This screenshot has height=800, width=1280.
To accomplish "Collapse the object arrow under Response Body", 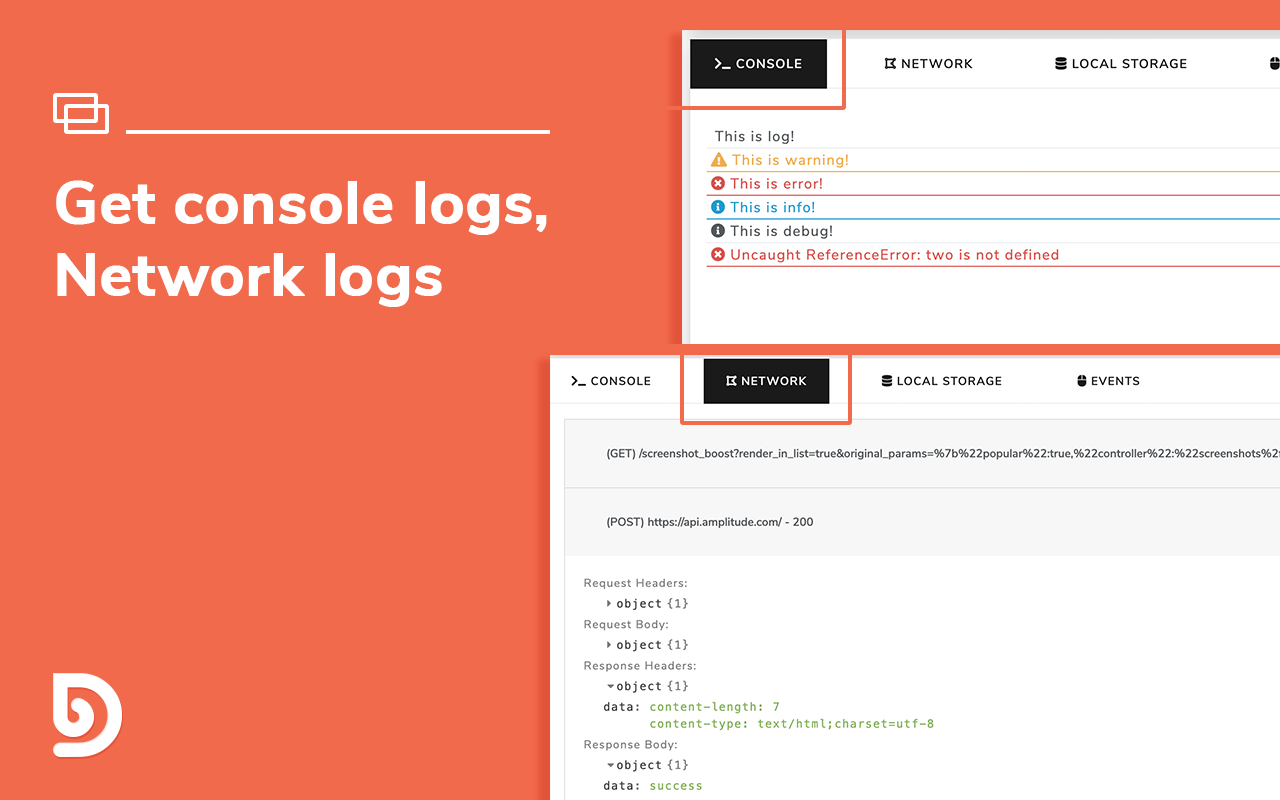I will pyautogui.click(x=610, y=765).
